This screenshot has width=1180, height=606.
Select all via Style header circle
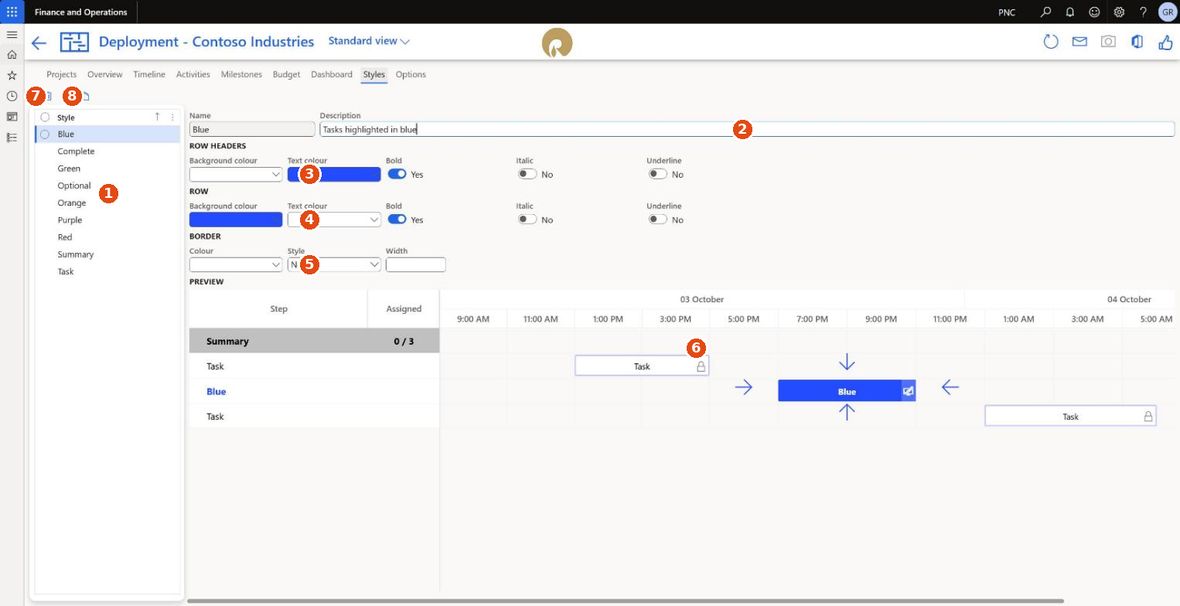click(x=45, y=117)
